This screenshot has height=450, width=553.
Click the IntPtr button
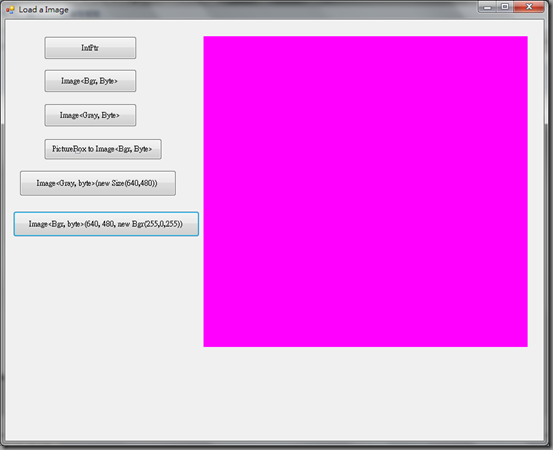(x=90, y=48)
